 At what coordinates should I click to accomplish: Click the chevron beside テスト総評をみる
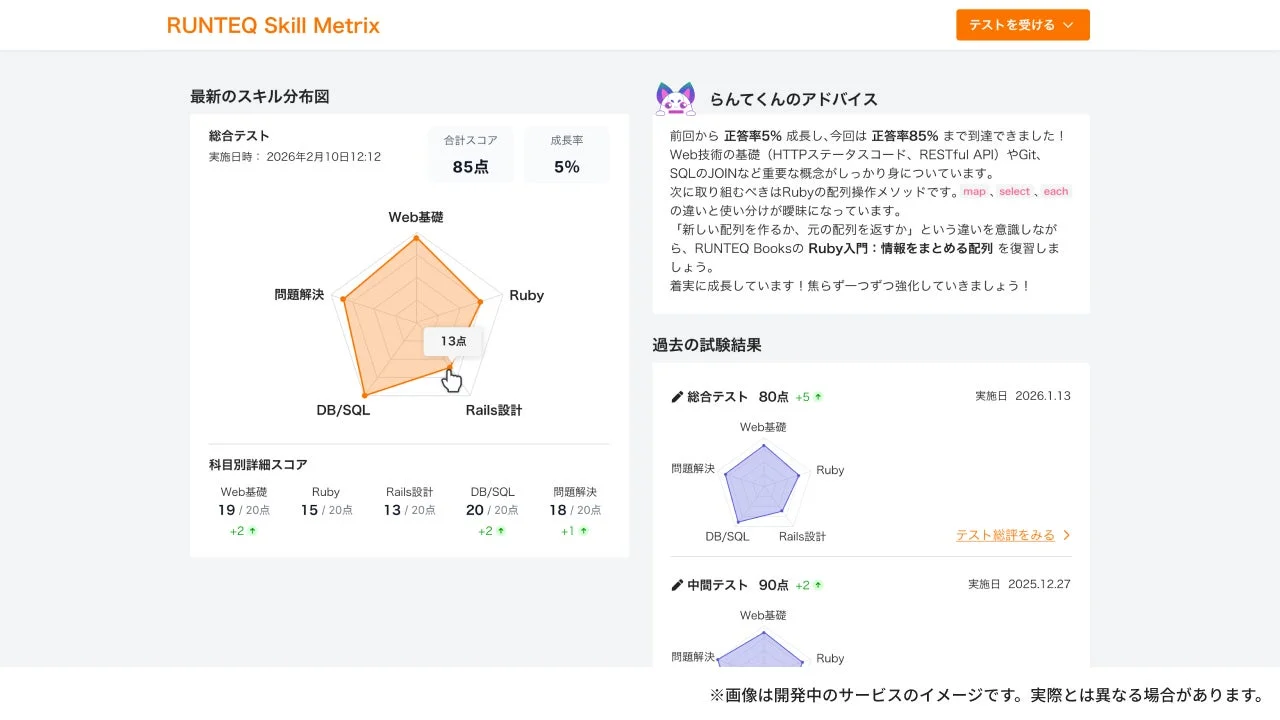coord(1067,535)
